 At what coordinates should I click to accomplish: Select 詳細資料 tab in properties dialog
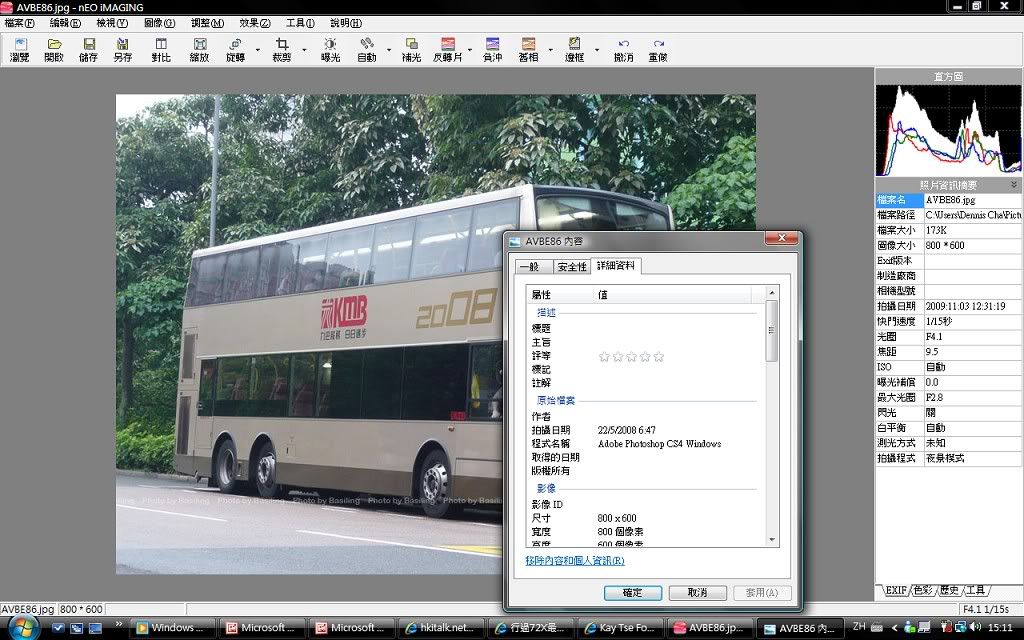(616, 266)
